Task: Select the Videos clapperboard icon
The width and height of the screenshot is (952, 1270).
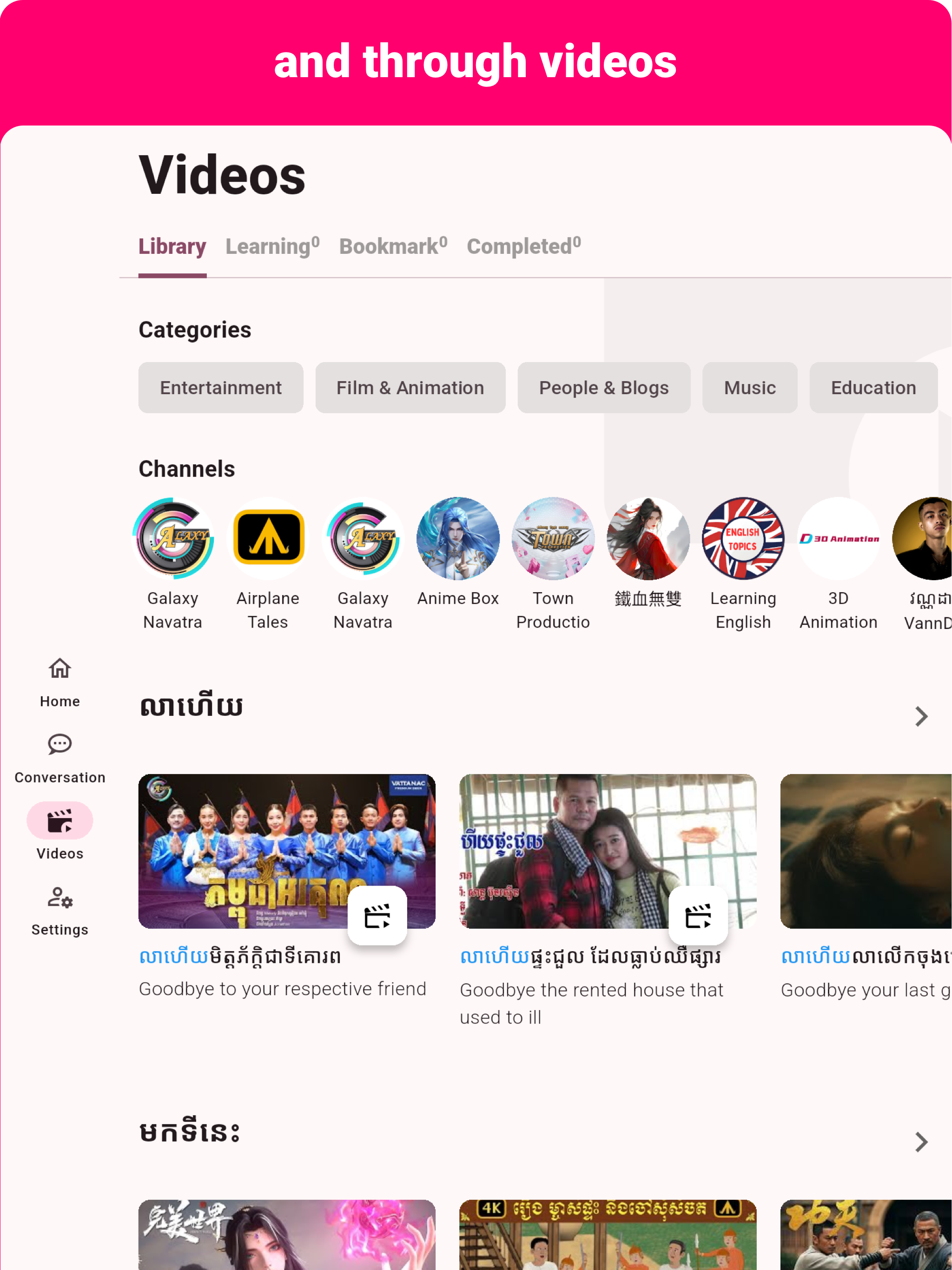Action: coord(59,820)
